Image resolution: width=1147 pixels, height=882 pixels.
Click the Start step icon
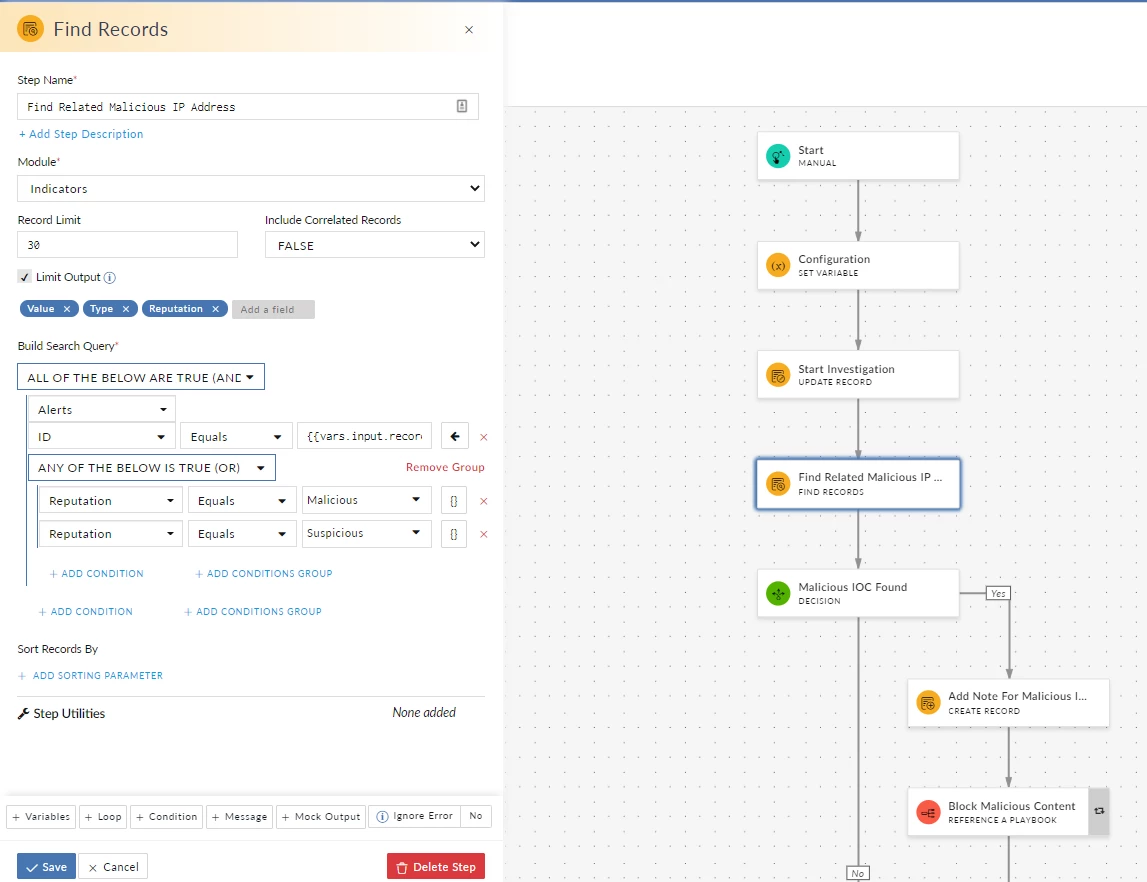click(x=778, y=156)
